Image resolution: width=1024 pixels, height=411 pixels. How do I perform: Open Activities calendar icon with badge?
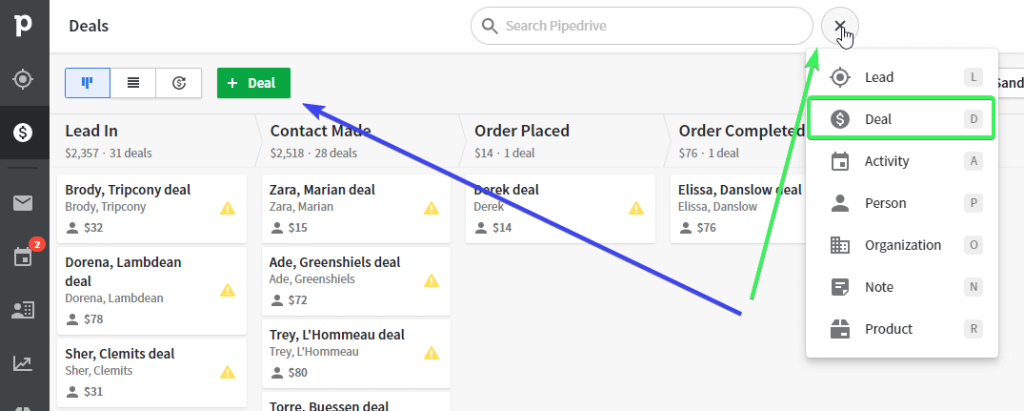click(23, 257)
